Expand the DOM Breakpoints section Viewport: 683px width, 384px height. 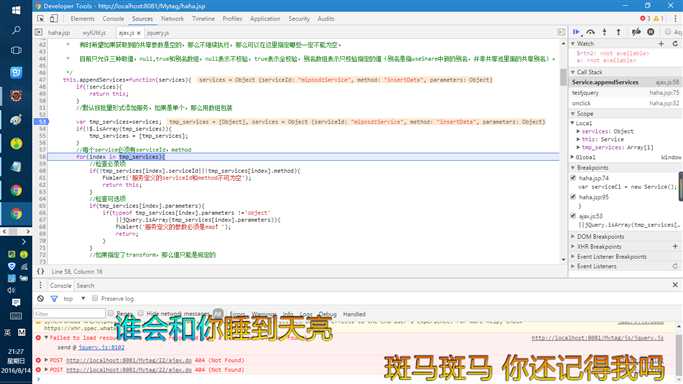[x=573, y=236]
